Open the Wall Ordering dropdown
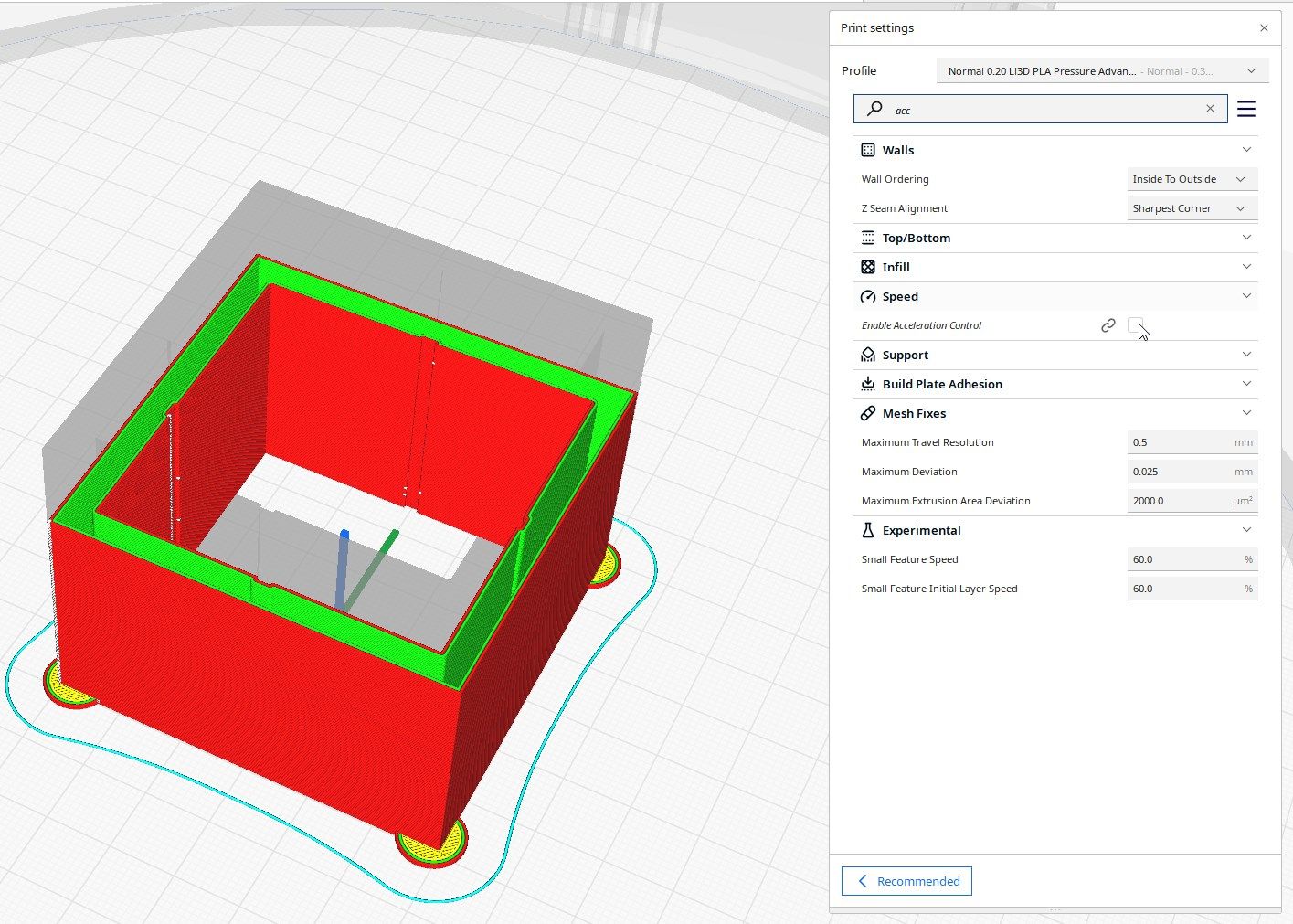Screen dimensions: 1293x924 [x=1192, y=179]
